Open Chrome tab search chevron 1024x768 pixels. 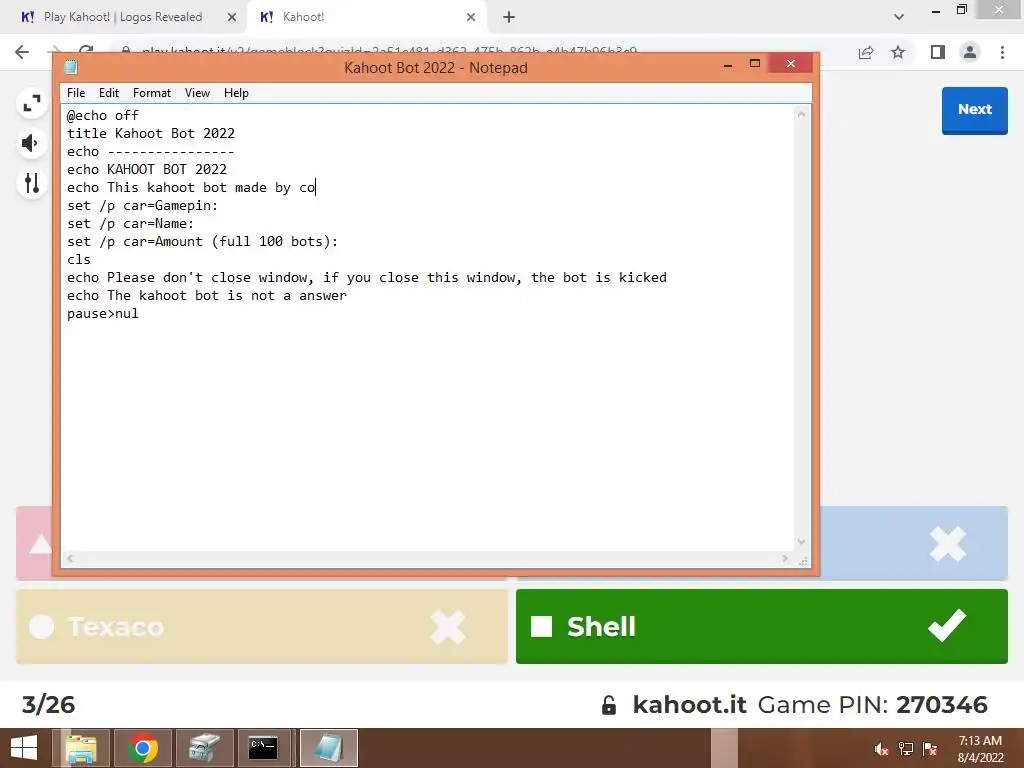899,17
